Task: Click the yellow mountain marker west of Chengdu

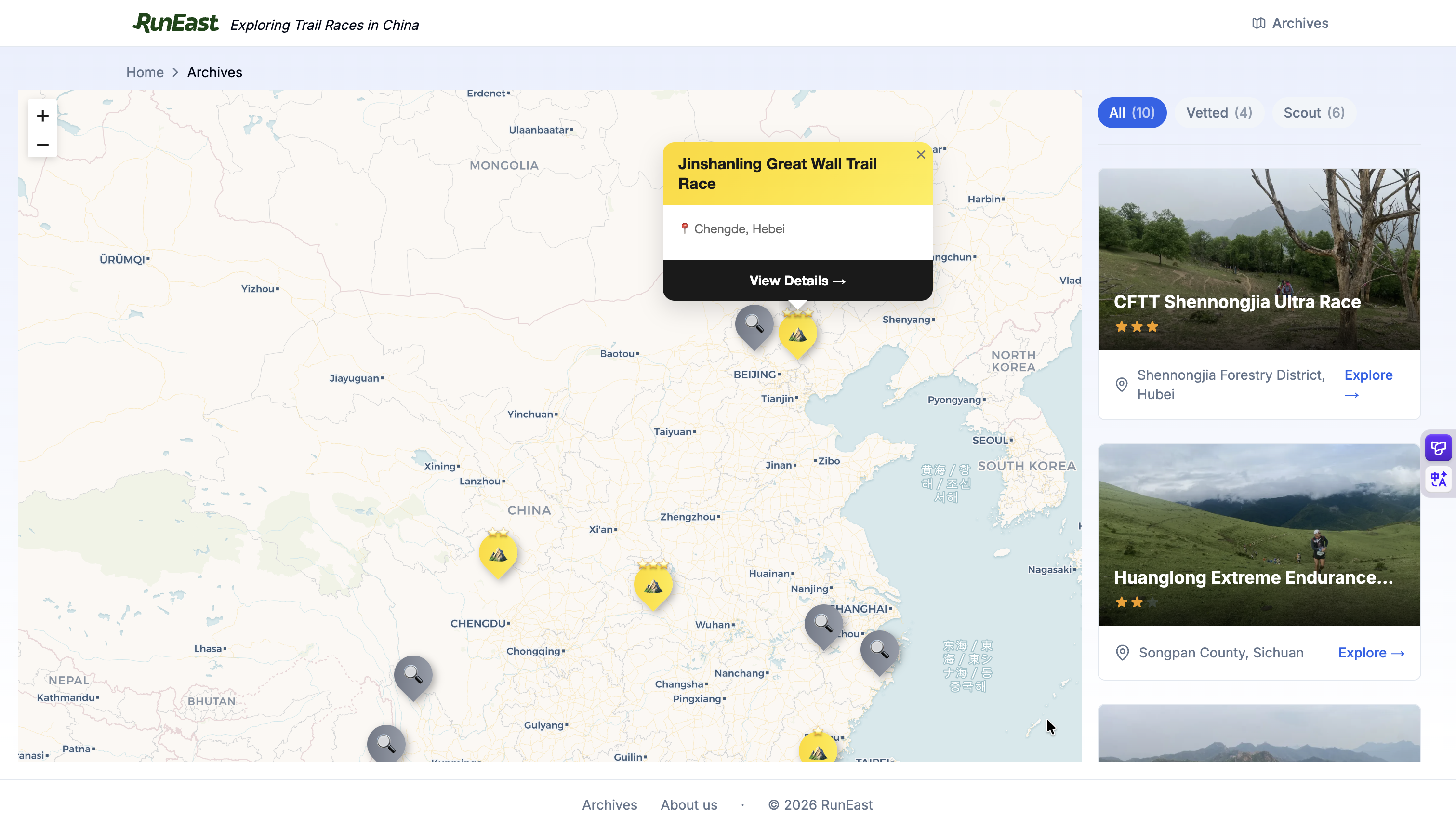Action: [x=498, y=553]
